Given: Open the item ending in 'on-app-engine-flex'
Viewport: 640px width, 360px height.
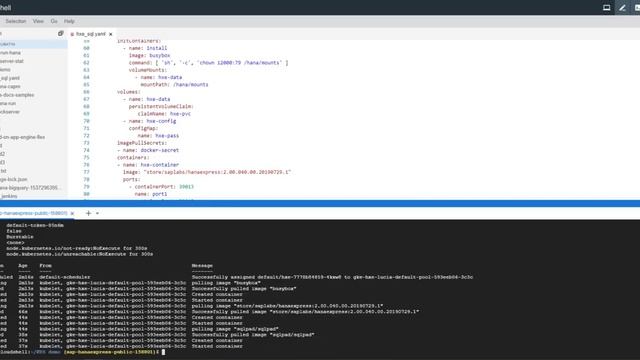Looking at the screenshot, I should click(x=22, y=137).
